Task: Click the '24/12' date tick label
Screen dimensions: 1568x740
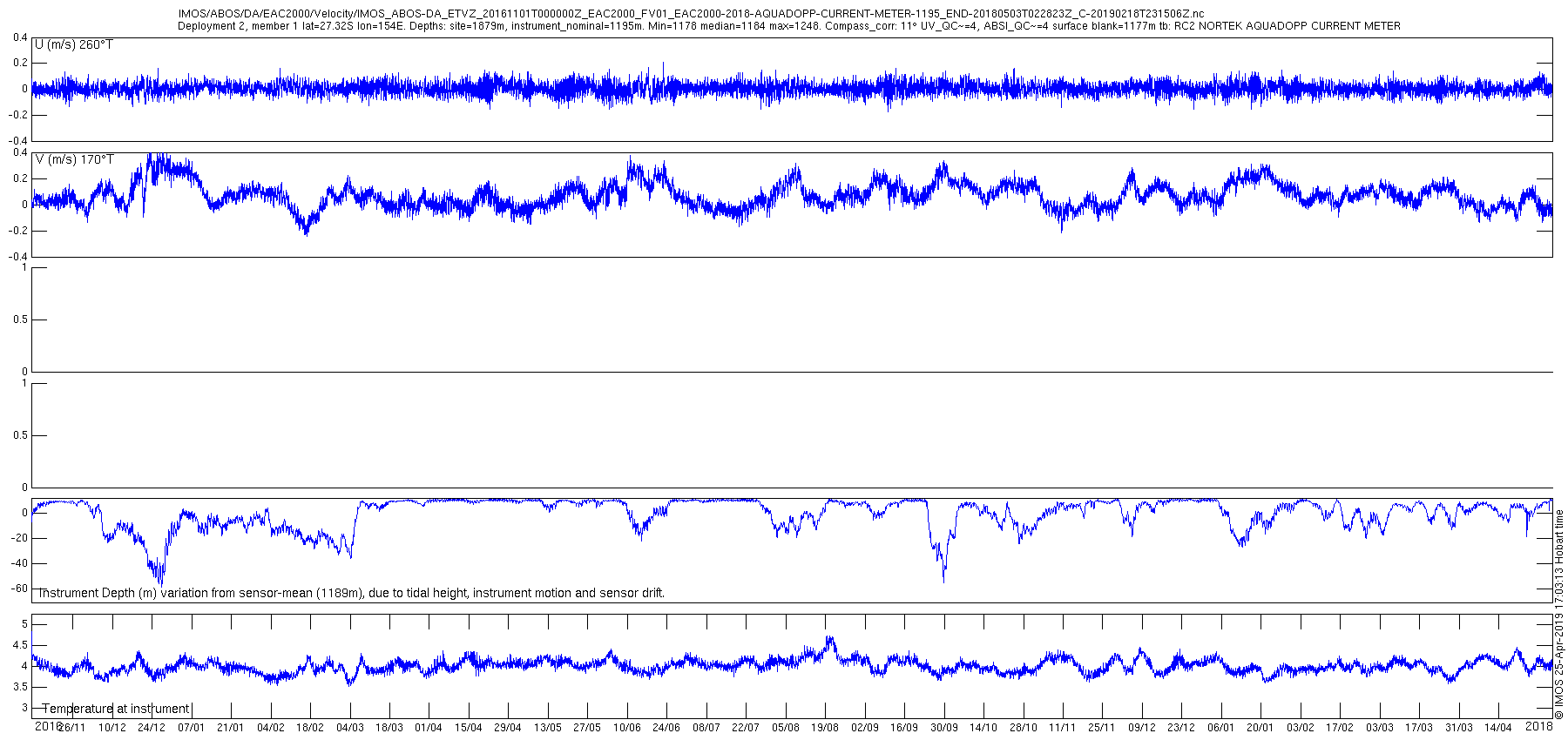Action: pos(152,728)
